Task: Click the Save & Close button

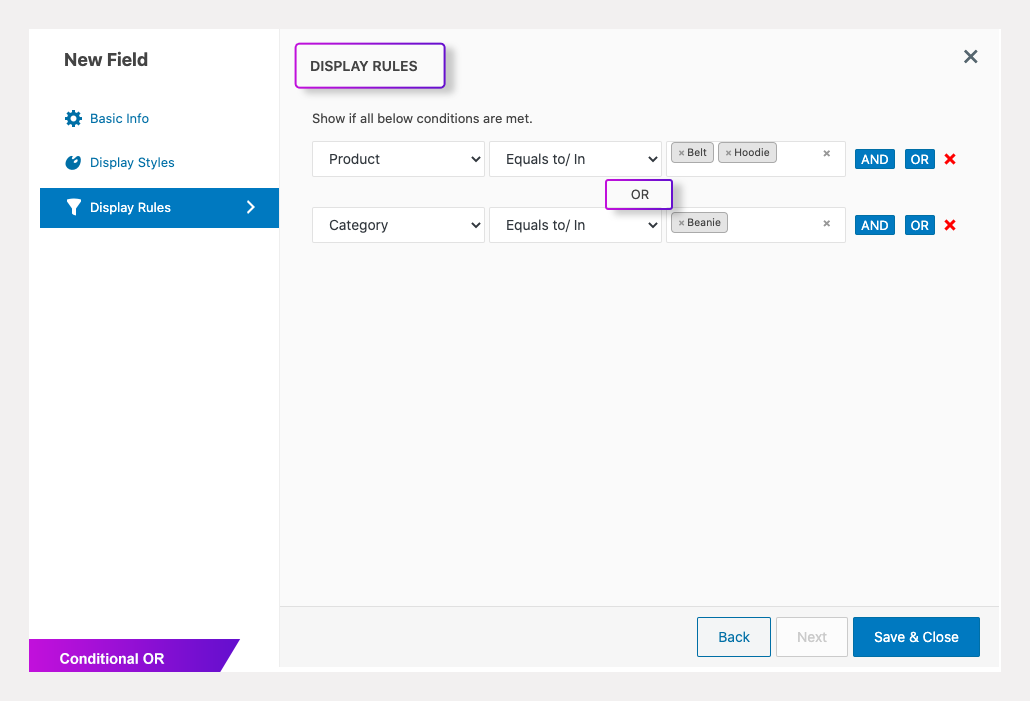Action: (x=916, y=637)
